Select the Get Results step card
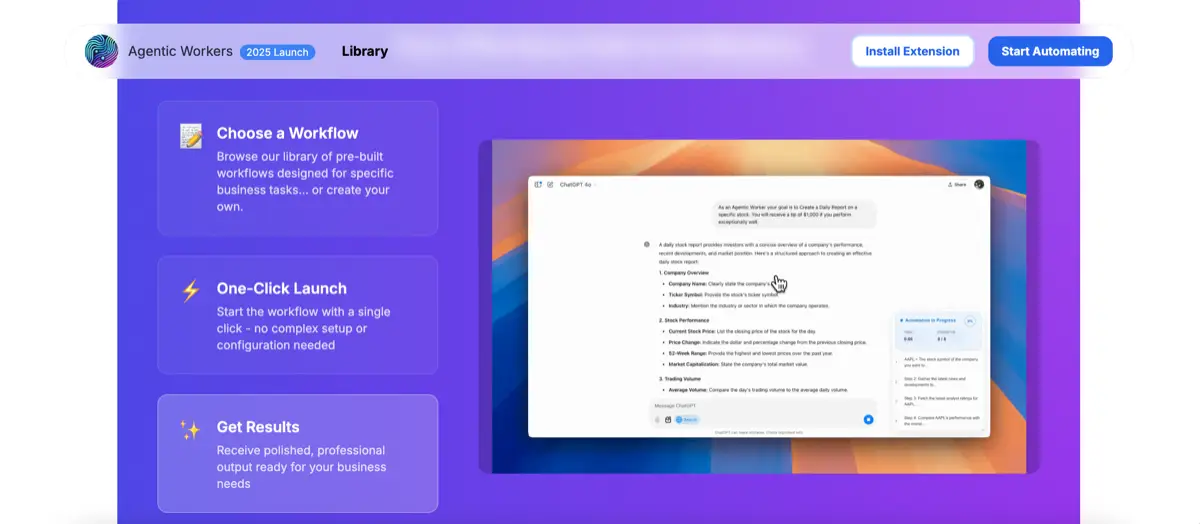The height and width of the screenshot is (524, 1200). 297,453
